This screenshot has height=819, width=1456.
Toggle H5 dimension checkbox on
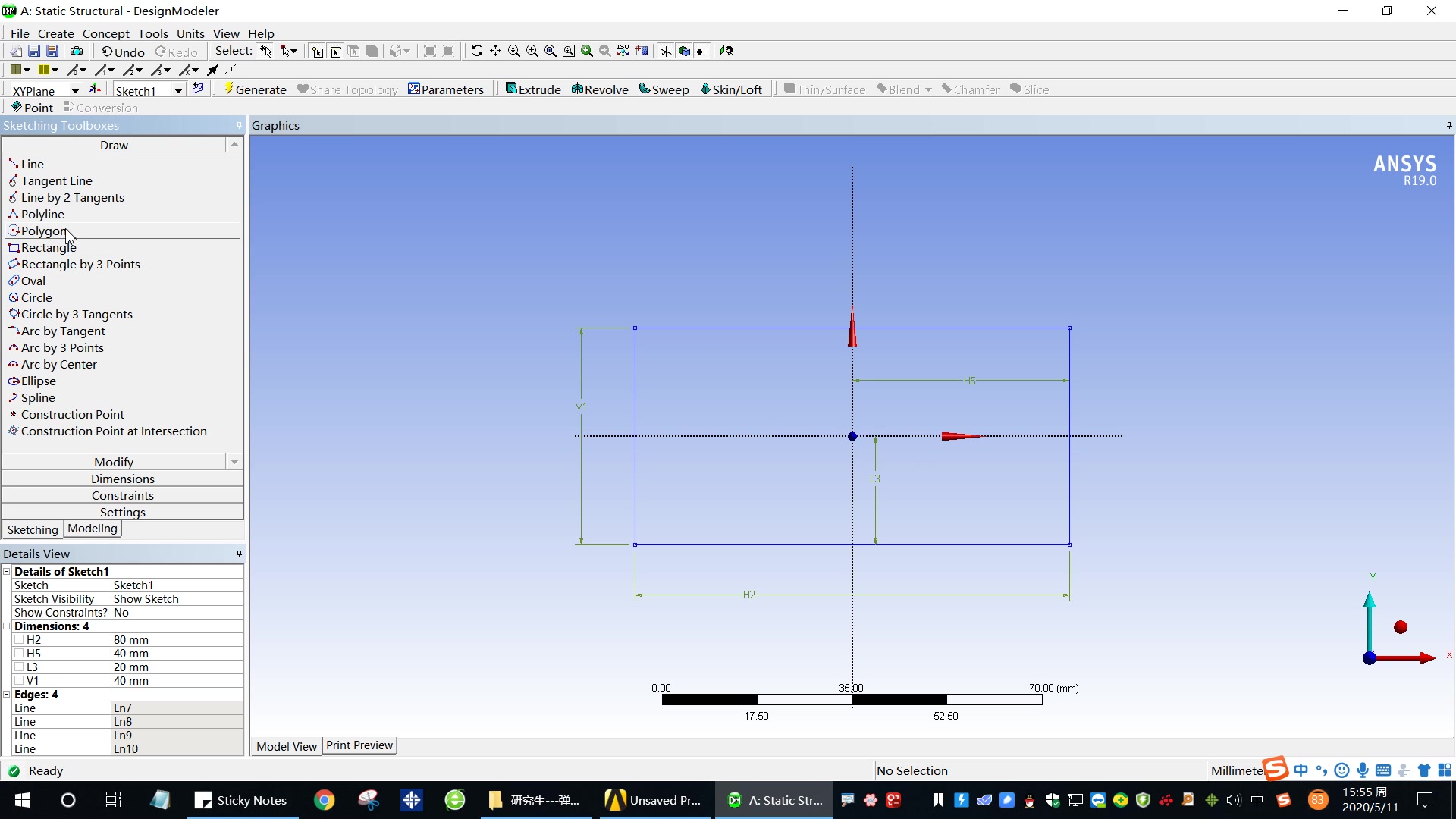(x=19, y=653)
